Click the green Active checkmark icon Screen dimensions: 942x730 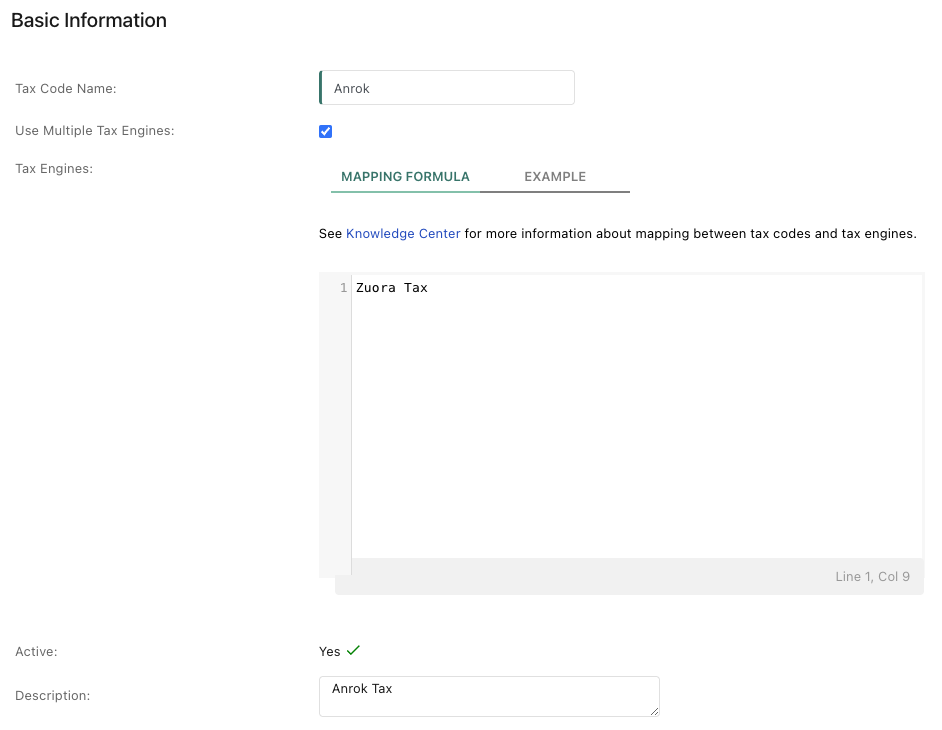[353, 650]
